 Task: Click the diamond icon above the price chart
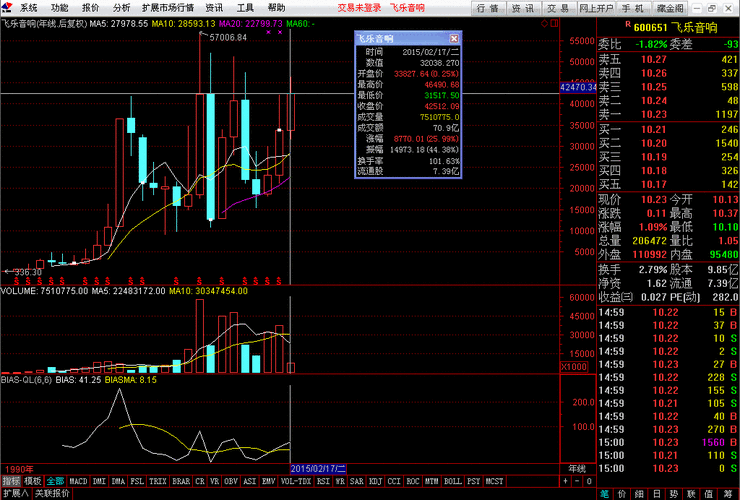pos(544,23)
